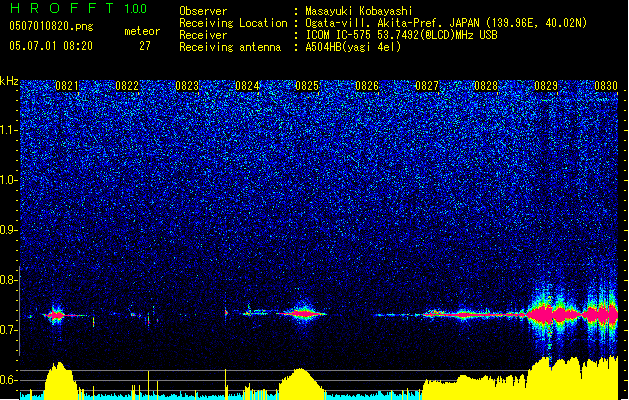Viewport: 629px width, 400px height.
Task: Click the Observer field label
Action: tap(203, 11)
